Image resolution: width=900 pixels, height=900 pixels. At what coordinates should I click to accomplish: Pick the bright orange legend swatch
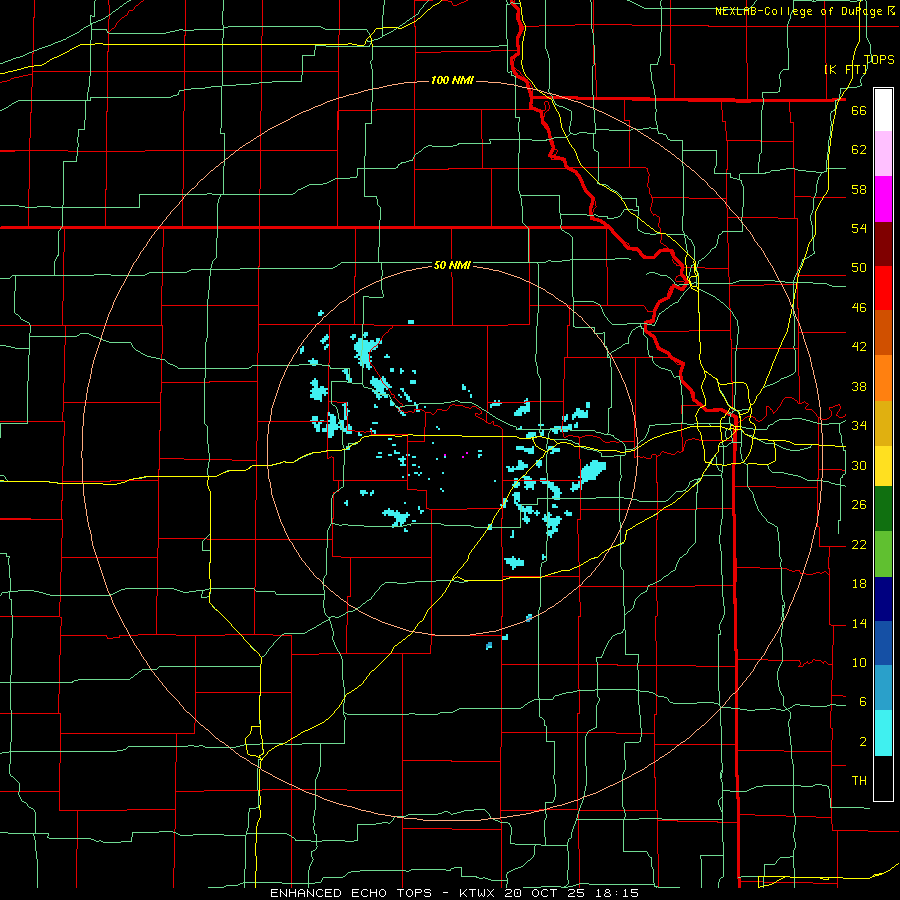point(883,378)
